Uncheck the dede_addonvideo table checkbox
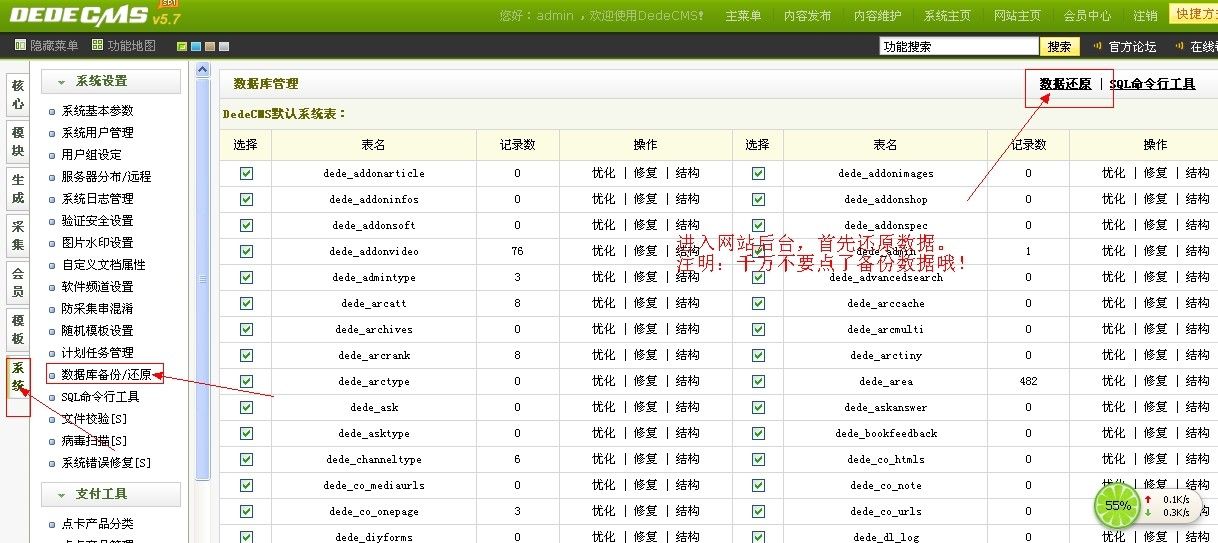The image size is (1218, 543). 246,251
